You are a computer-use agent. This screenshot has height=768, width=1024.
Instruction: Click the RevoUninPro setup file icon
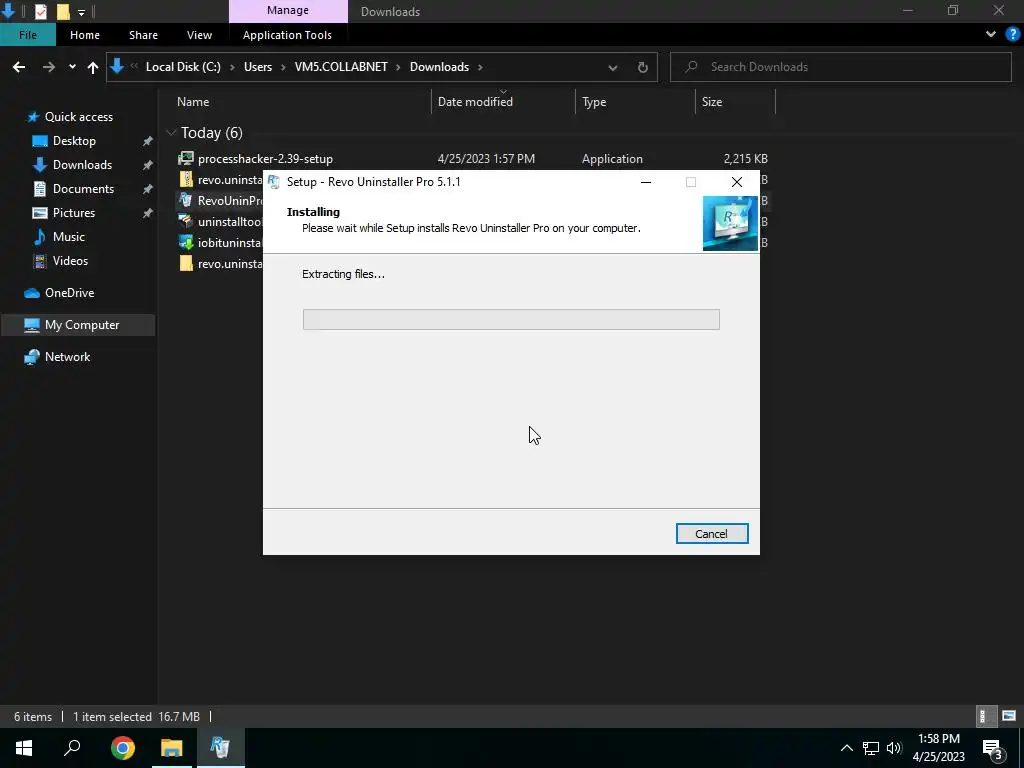click(x=186, y=200)
